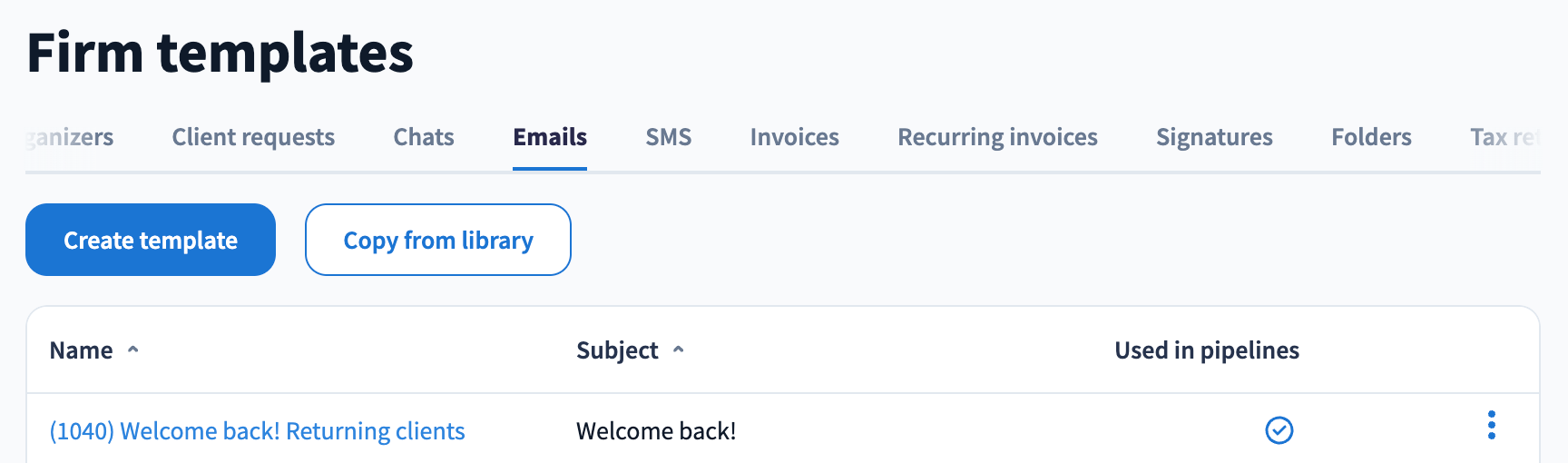Click Create template button
Image resolution: width=1568 pixels, height=463 pixels.
pyautogui.click(x=151, y=240)
